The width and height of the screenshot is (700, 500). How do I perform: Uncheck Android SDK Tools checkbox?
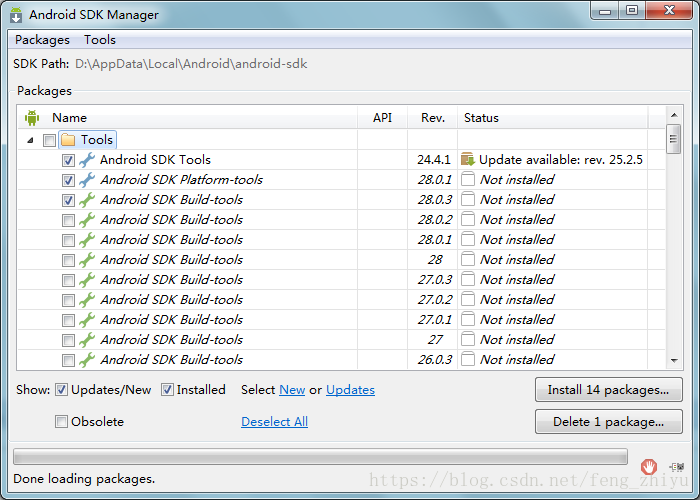pyautogui.click(x=68, y=160)
